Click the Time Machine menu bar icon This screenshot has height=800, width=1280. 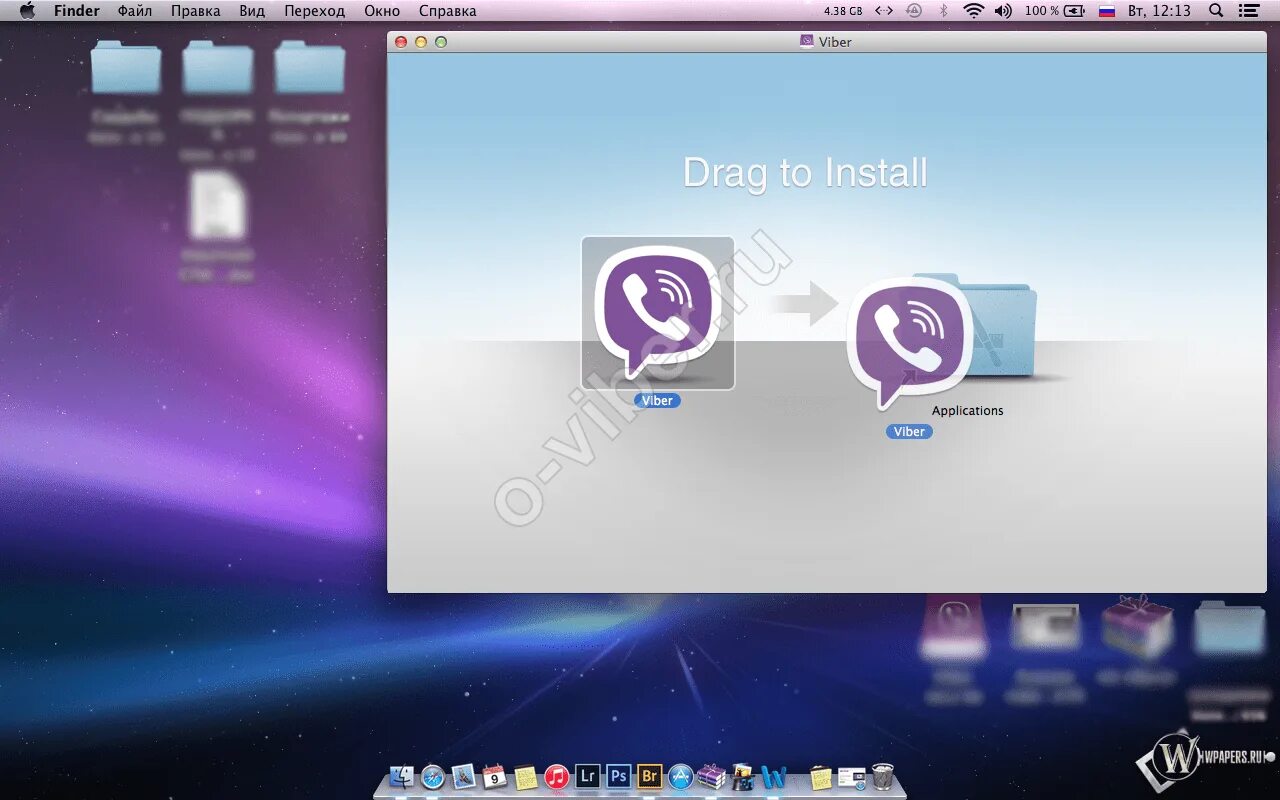coord(913,10)
